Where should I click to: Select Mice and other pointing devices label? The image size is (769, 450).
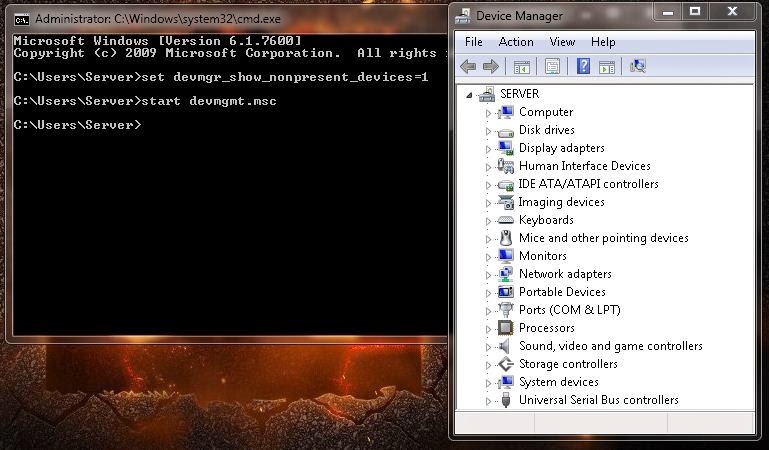pyautogui.click(x=604, y=238)
